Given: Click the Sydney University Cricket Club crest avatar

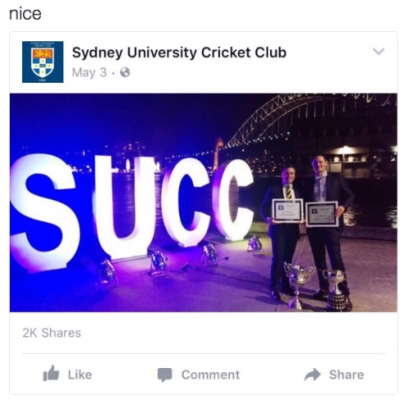Looking at the screenshot, I should tap(43, 62).
